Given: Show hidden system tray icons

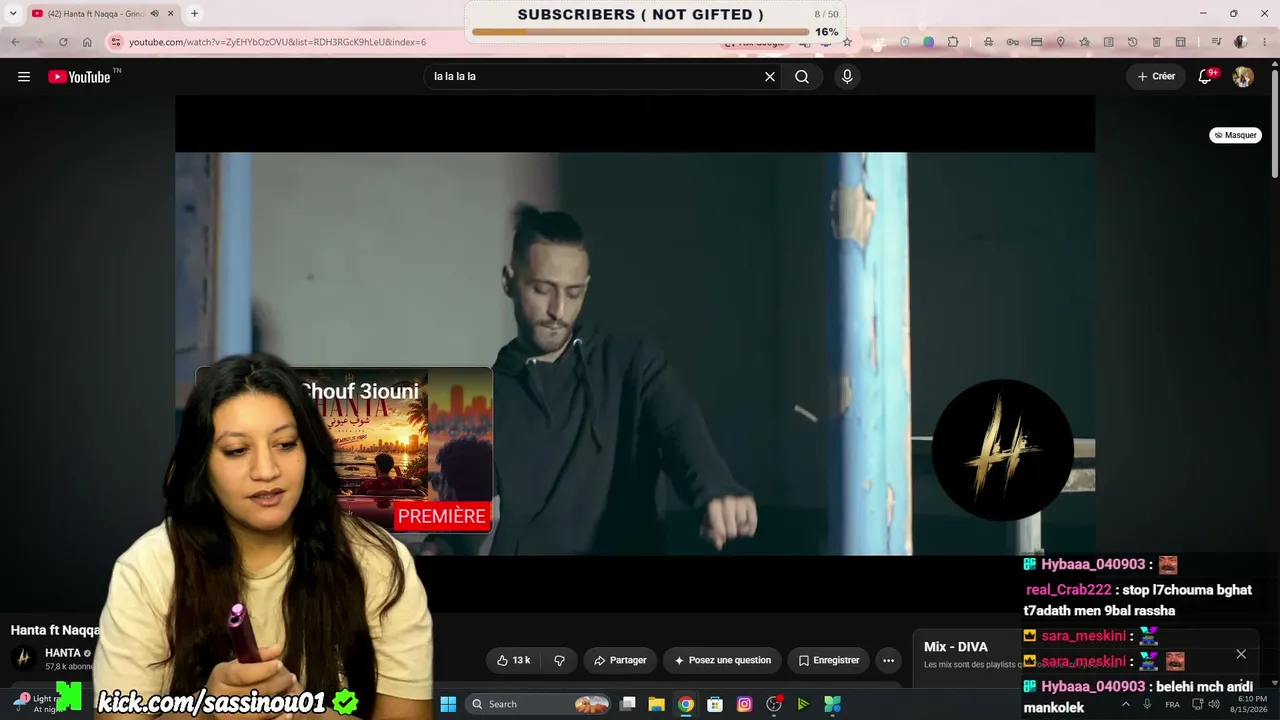Looking at the screenshot, I should click(x=1126, y=704).
